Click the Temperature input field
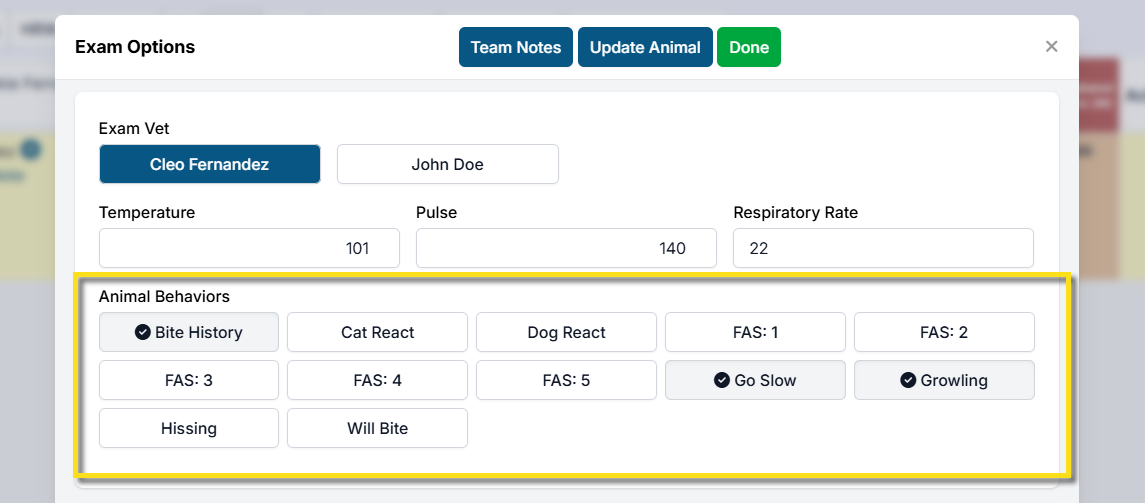 coord(249,248)
